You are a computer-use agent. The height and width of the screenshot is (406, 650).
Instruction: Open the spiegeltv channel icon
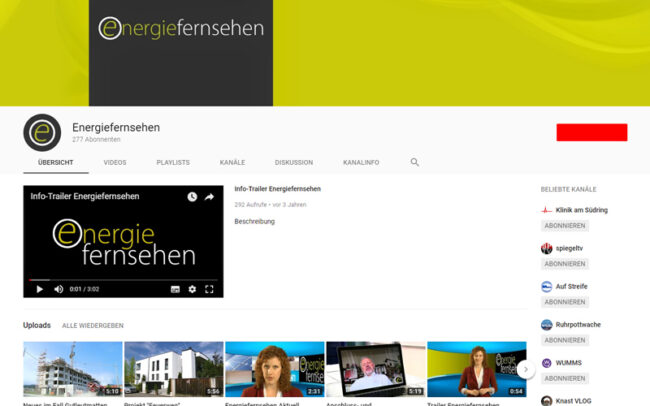(546, 248)
